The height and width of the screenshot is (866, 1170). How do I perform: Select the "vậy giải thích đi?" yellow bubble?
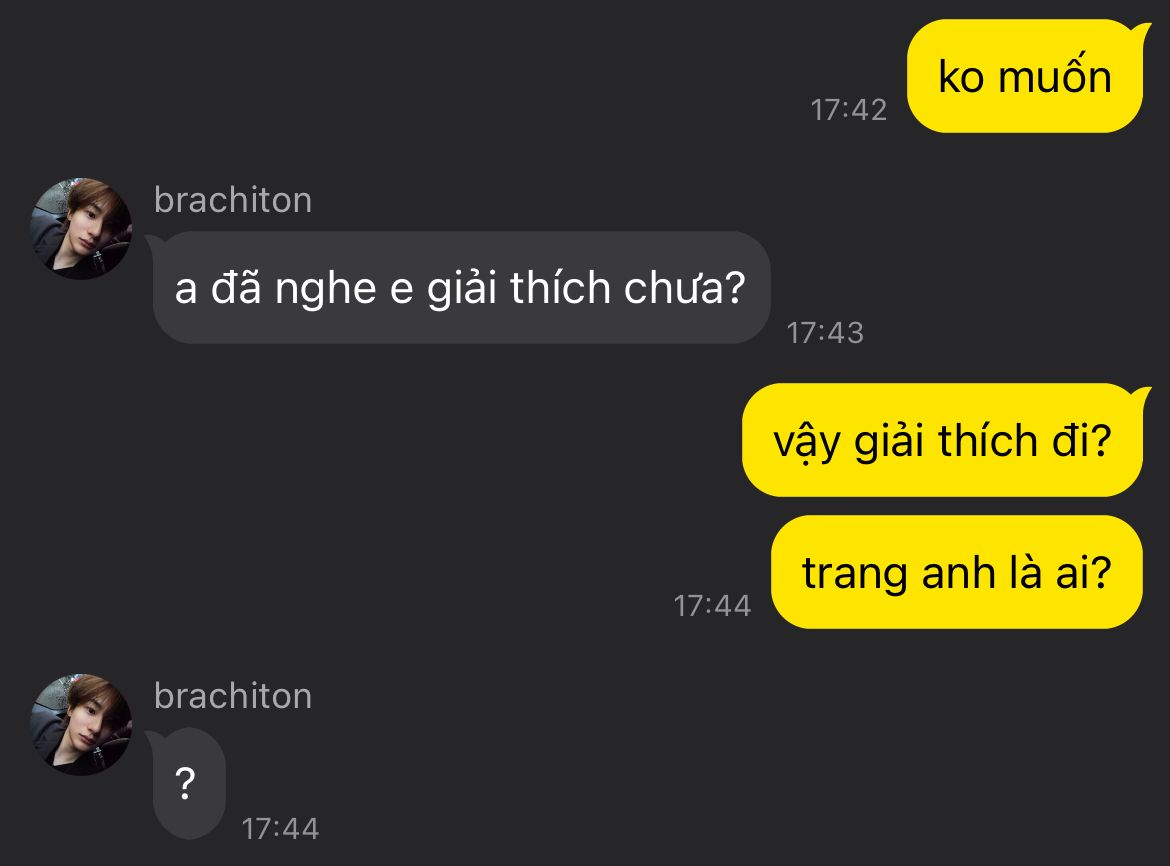[x=943, y=440]
